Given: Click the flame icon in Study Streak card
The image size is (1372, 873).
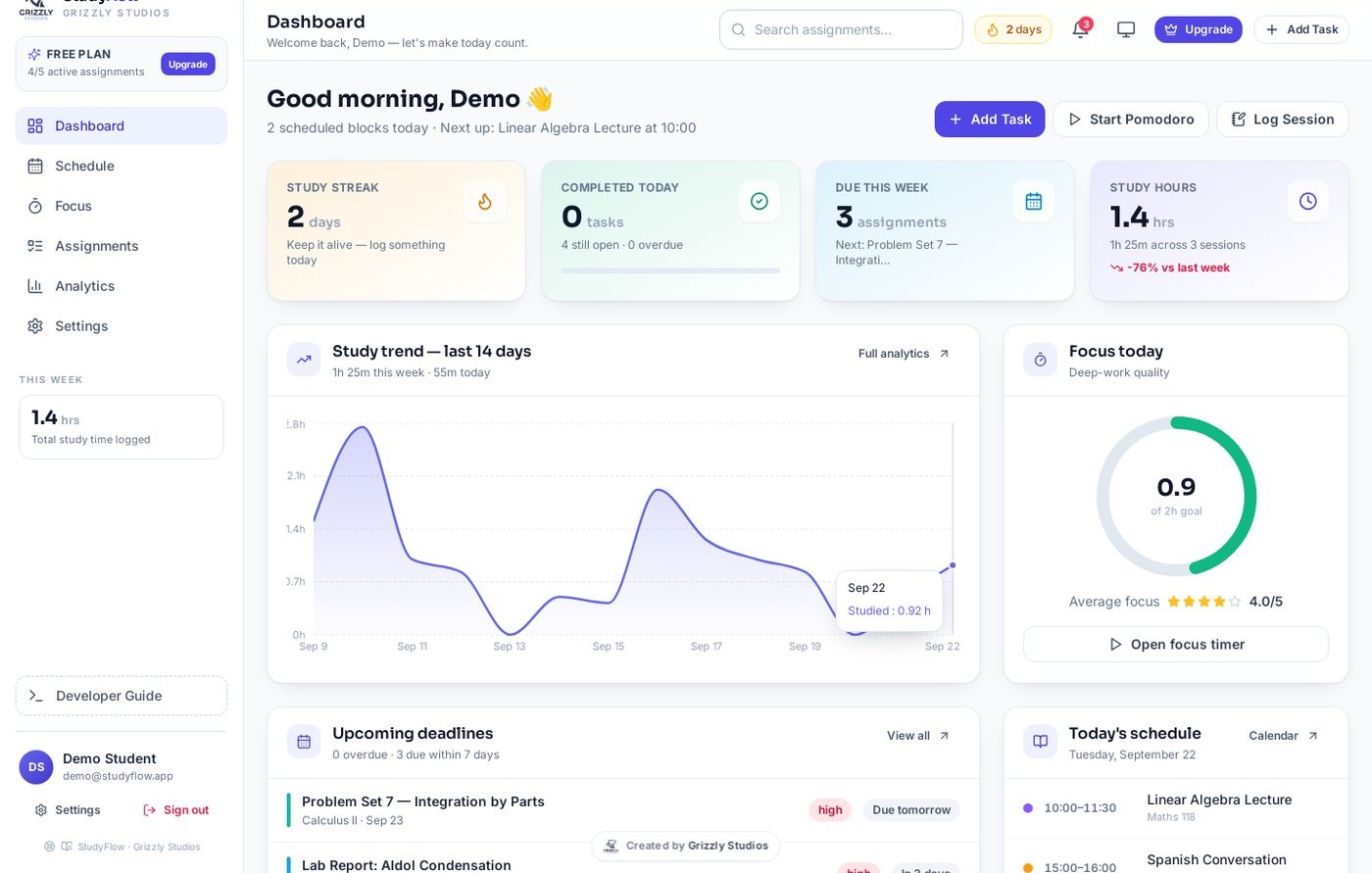Looking at the screenshot, I should tap(484, 201).
